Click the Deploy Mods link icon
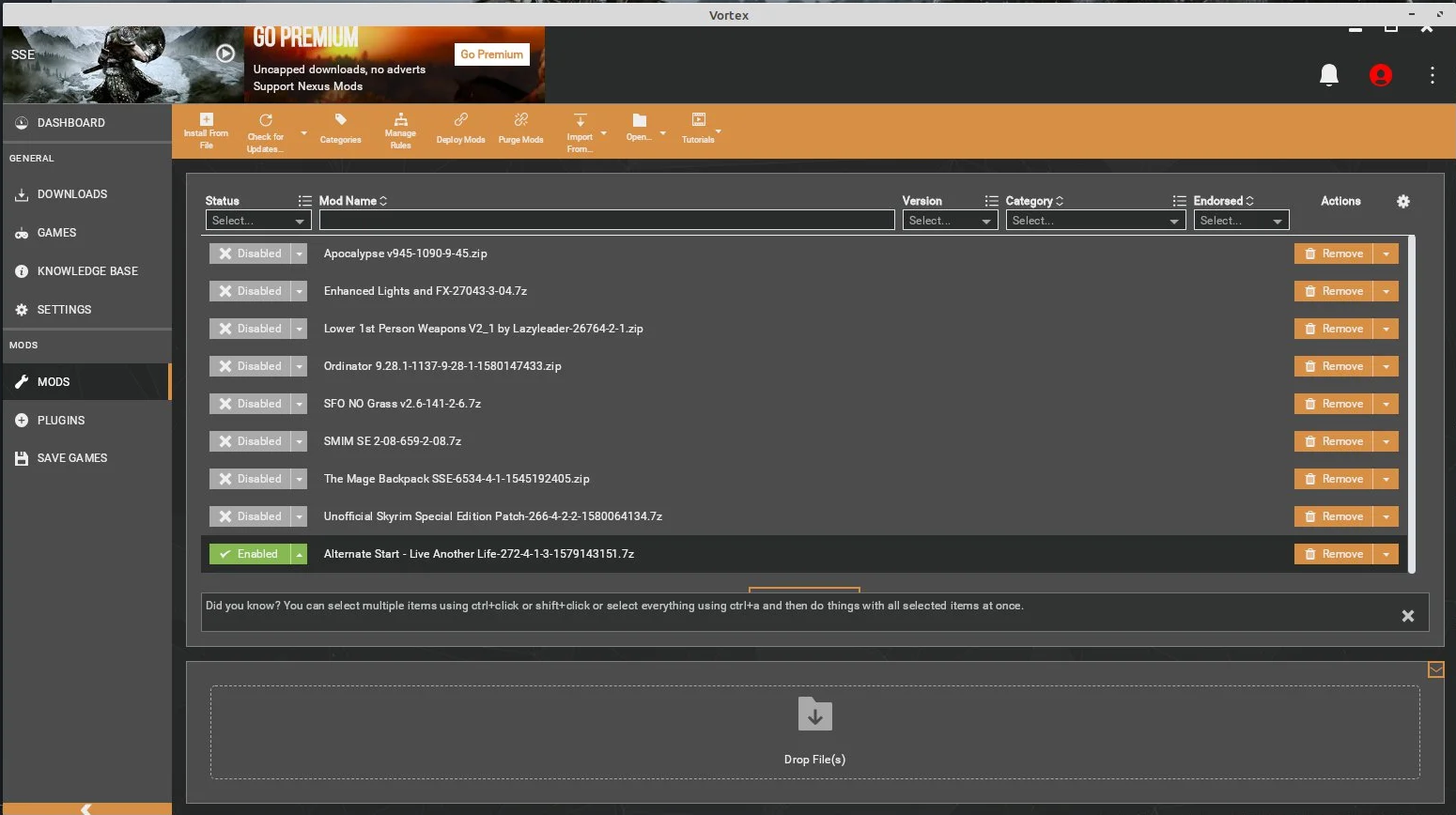Image resolution: width=1456 pixels, height=815 pixels. [x=460, y=120]
